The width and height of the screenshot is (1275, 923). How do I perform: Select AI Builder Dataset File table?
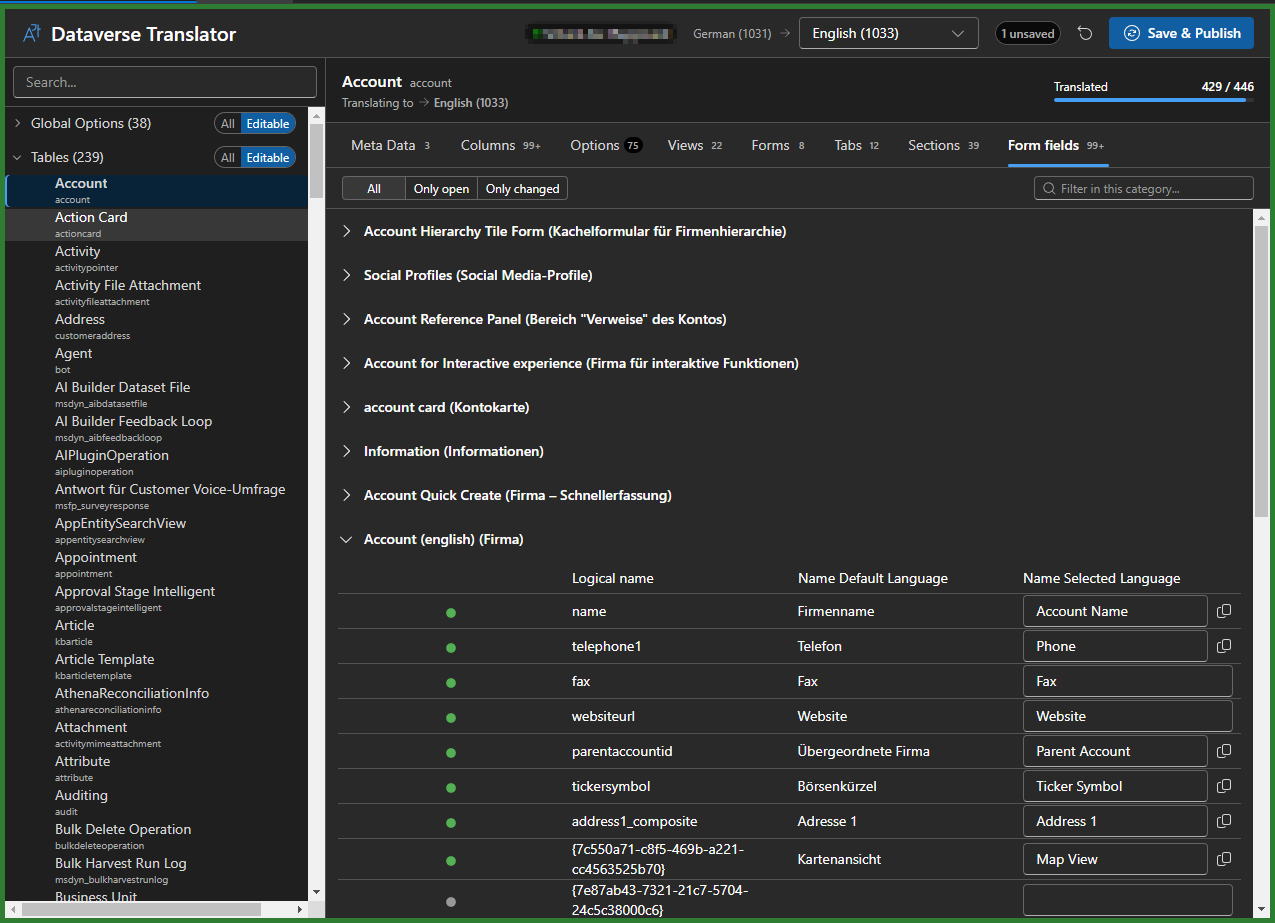point(157,394)
